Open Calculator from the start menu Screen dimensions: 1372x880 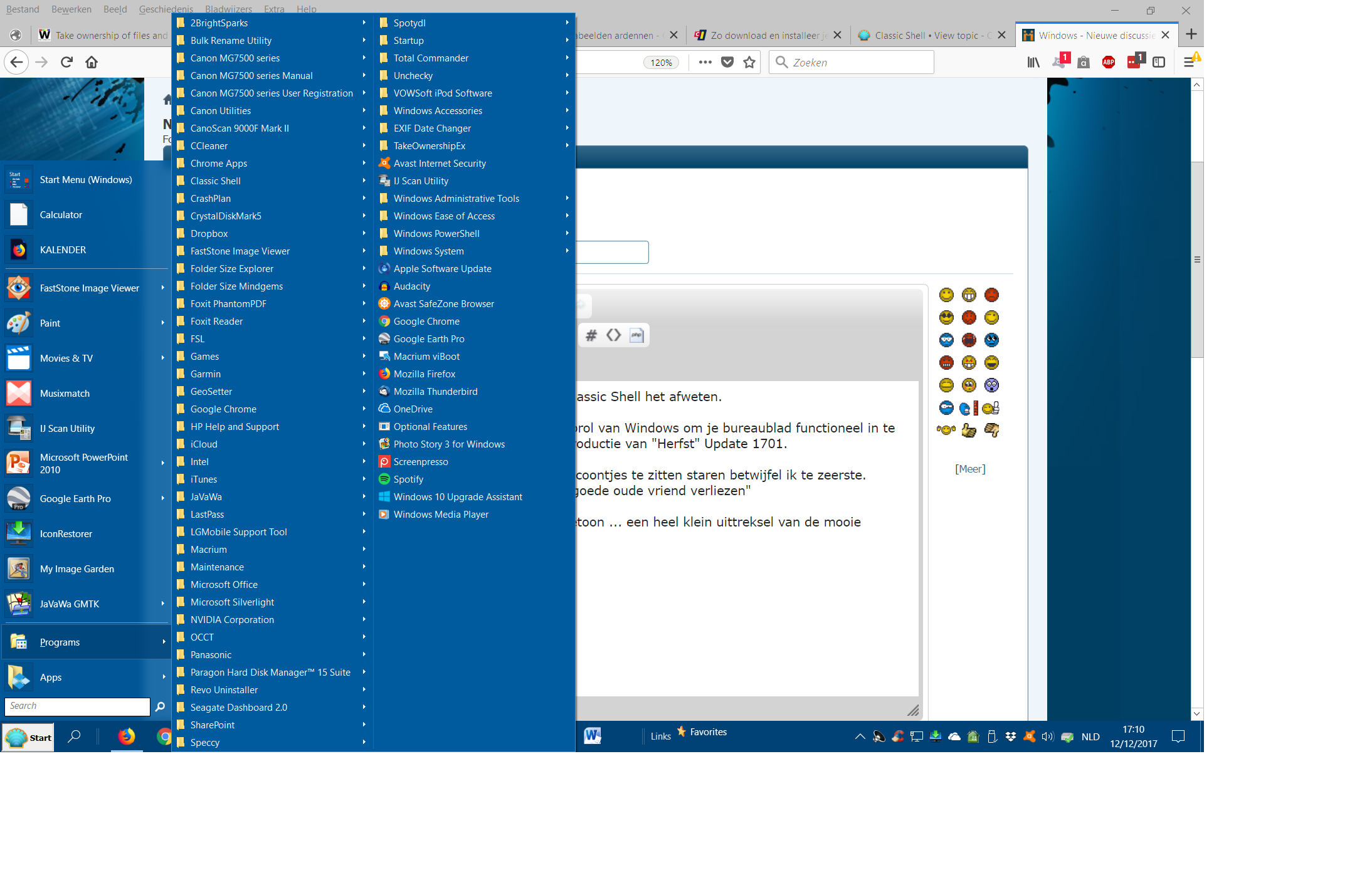[86, 215]
